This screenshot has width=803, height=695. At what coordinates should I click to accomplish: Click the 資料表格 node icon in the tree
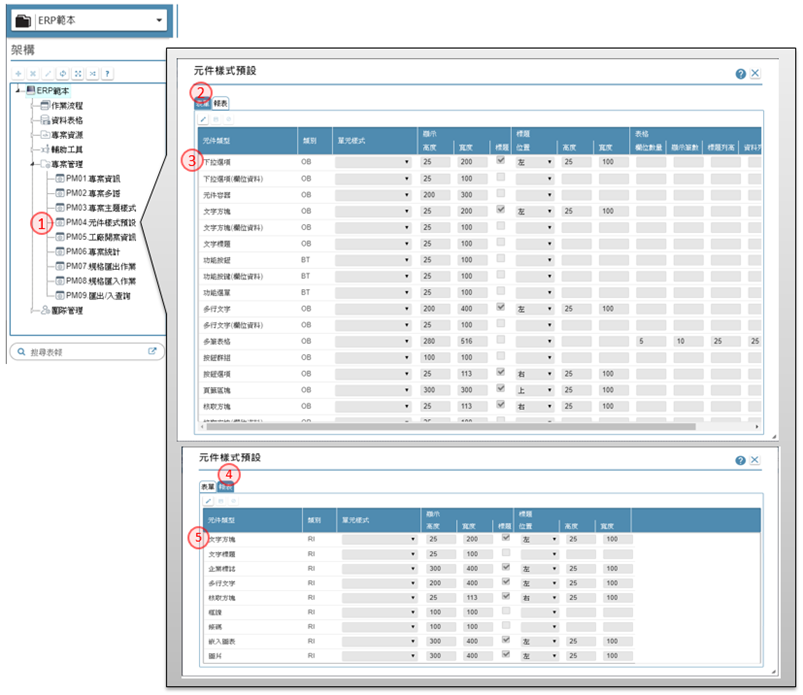[45, 120]
